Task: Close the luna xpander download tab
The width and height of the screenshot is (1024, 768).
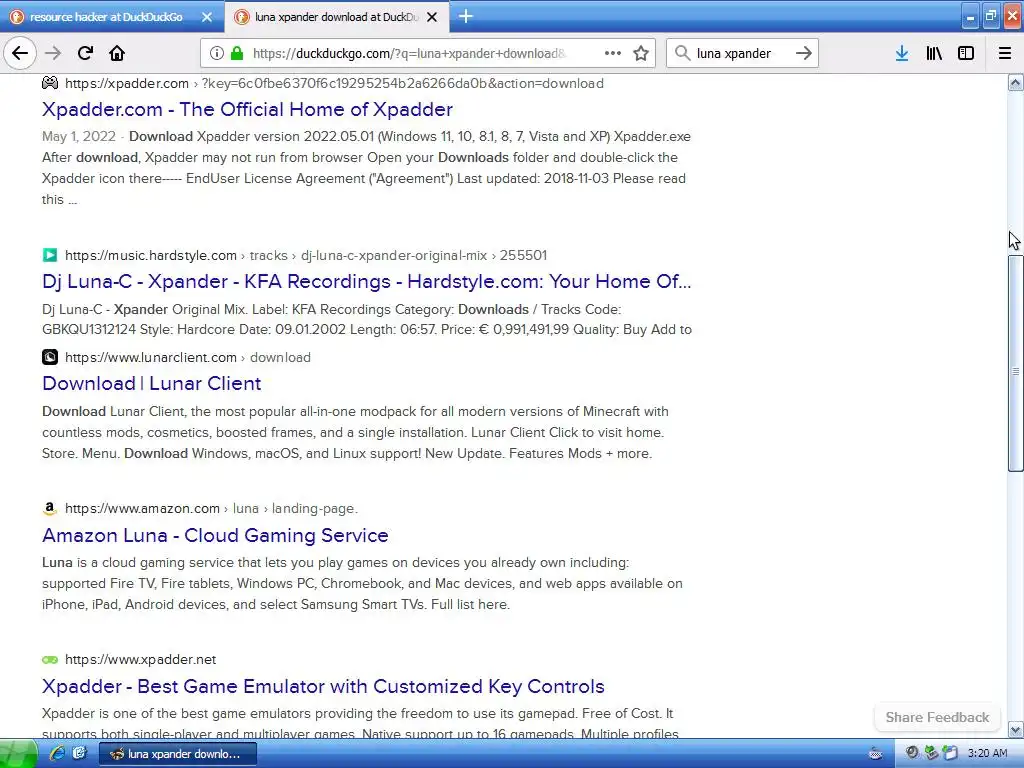Action: [432, 17]
